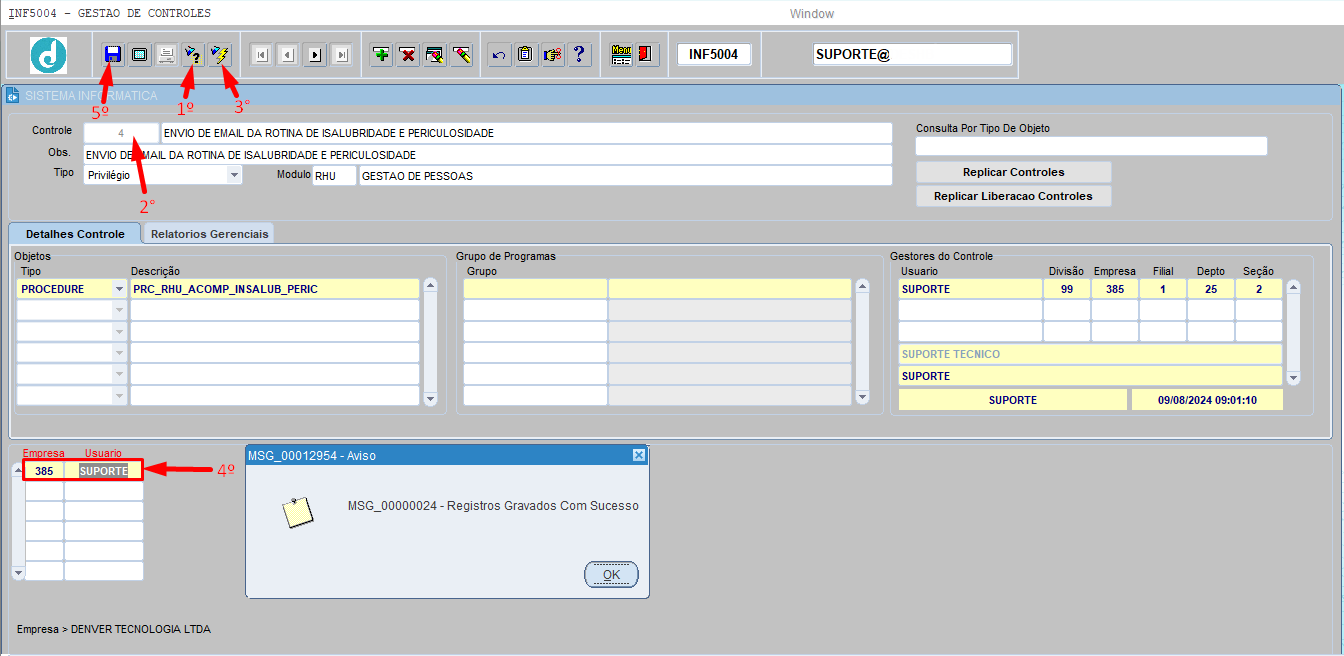1344x656 pixels.
Task: Select the Detalhes Controle tab
Action: click(x=75, y=233)
